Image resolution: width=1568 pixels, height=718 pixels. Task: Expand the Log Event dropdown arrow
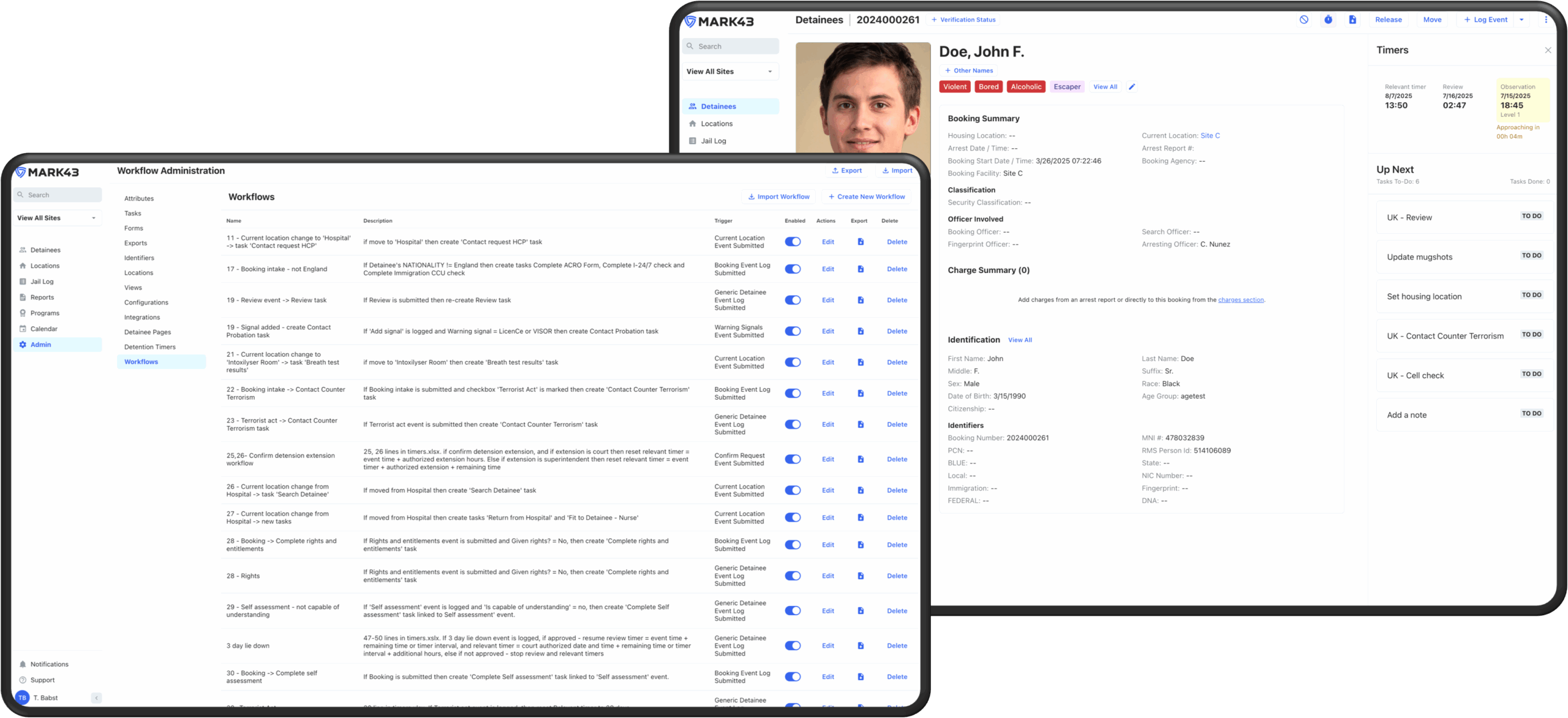(1521, 20)
